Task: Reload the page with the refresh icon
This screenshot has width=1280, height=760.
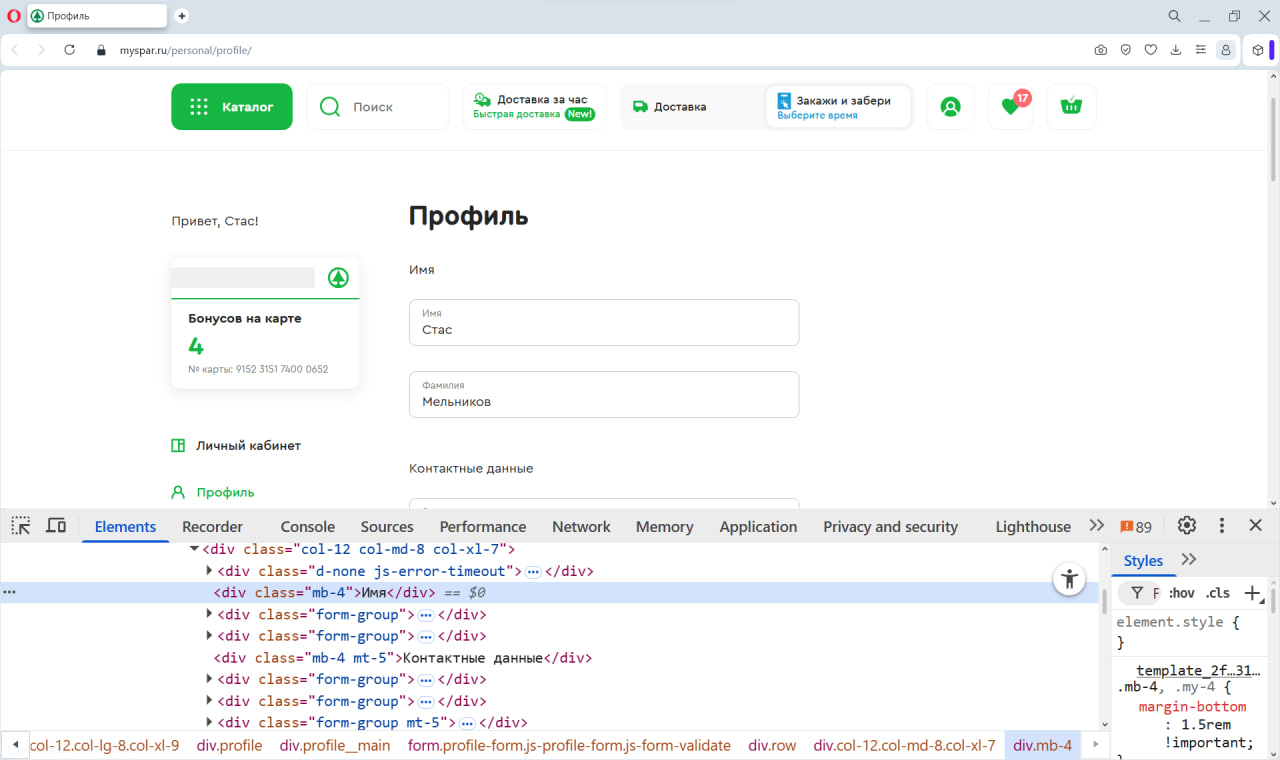Action: (69, 50)
